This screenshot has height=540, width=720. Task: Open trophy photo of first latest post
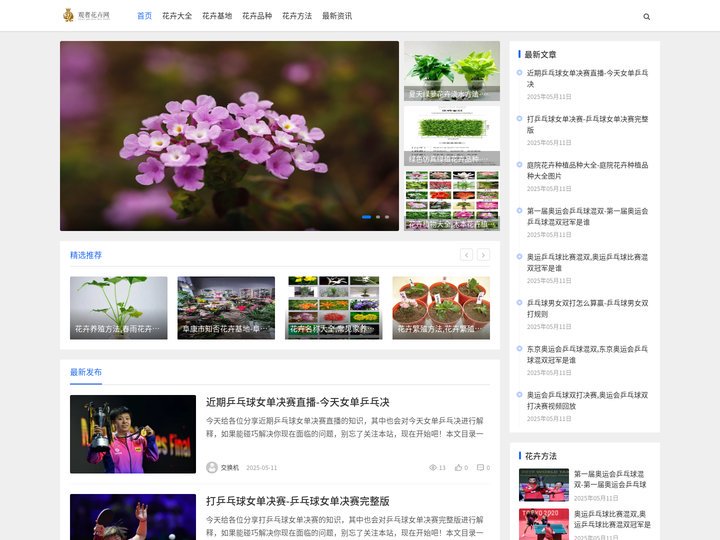point(133,434)
